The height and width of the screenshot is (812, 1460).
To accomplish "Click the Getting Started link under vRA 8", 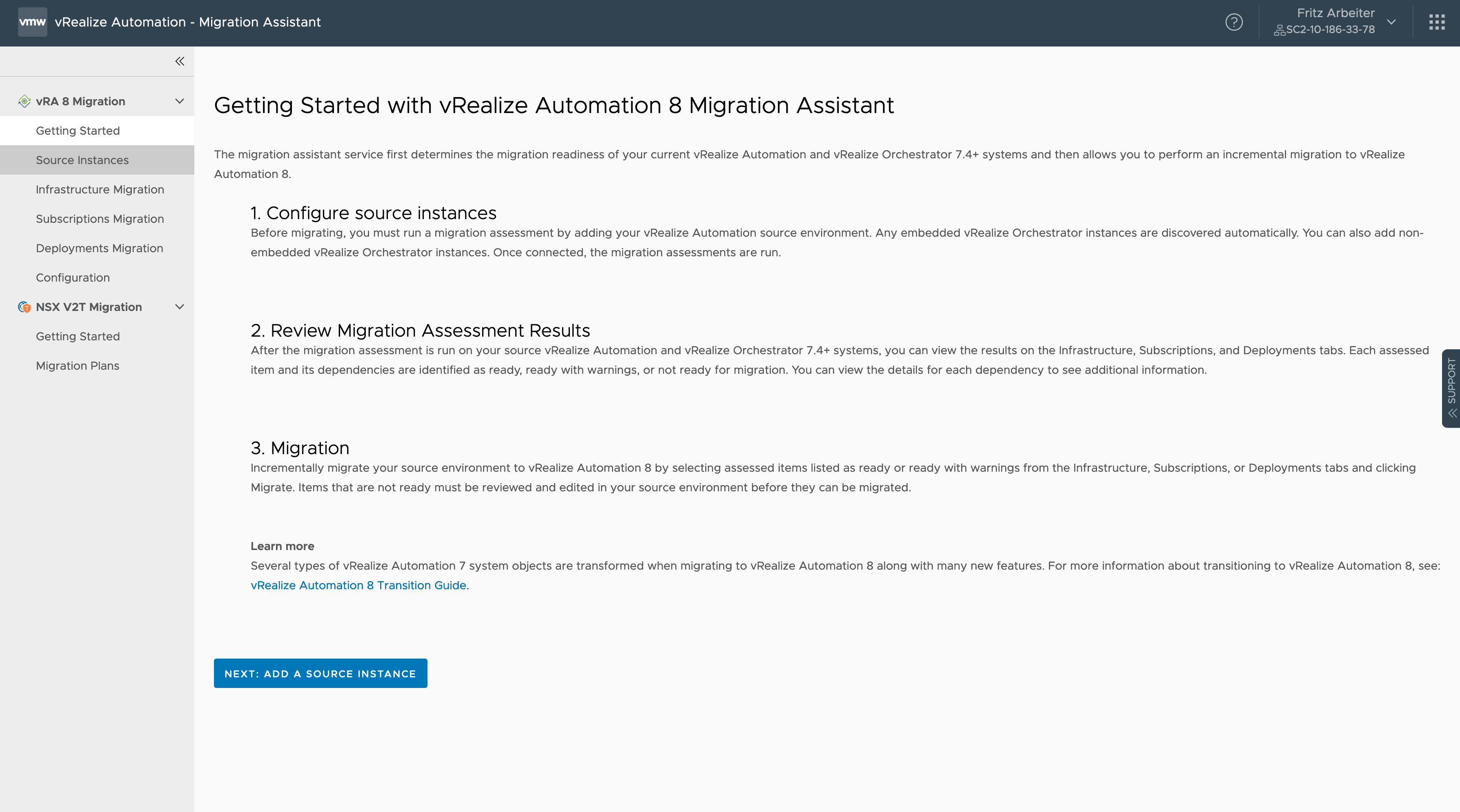I will tap(77, 130).
